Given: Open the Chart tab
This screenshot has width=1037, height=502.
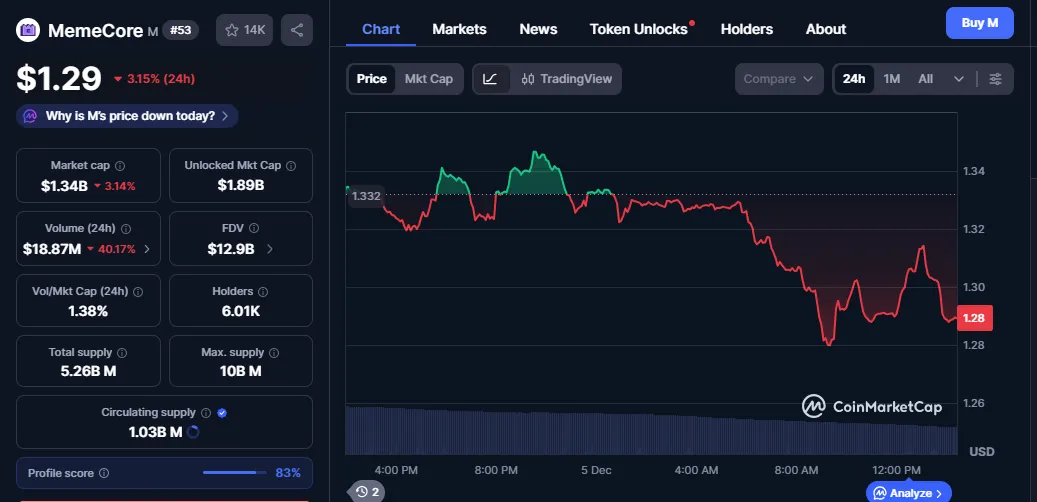Looking at the screenshot, I should pos(381,29).
